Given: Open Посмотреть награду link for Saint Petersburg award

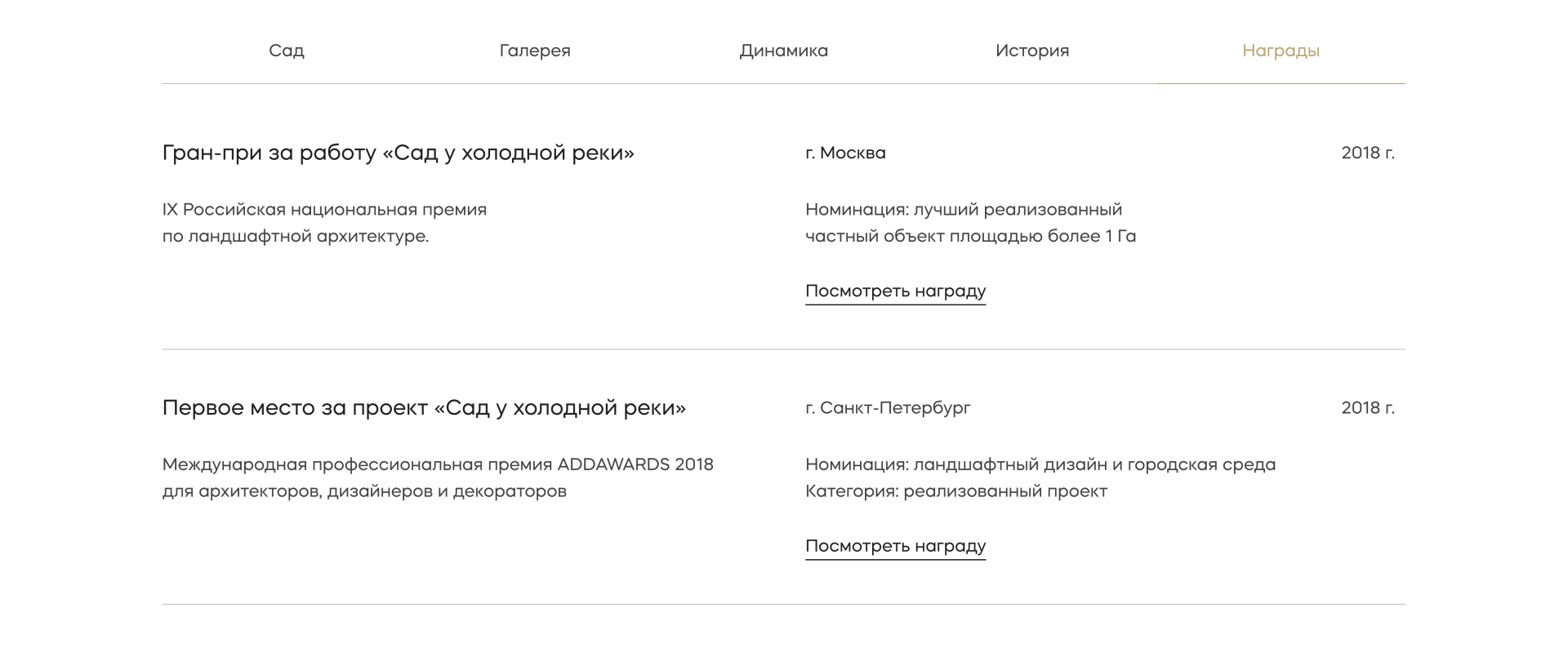Looking at the screenshot, I should coord(895,546).
